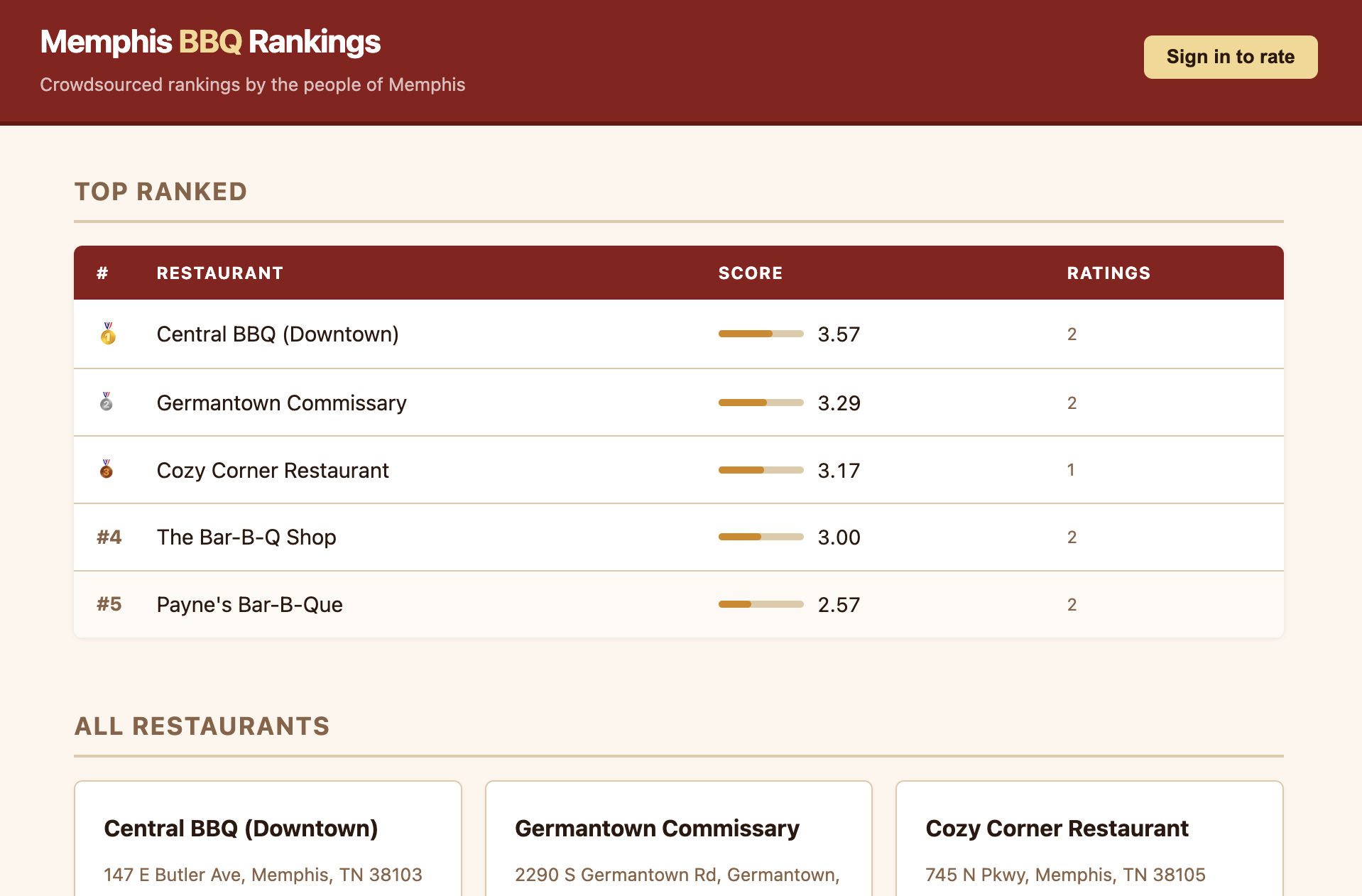Click the 3.57 score value
This screenshot has height=896, width=1362.
[839, 334]
